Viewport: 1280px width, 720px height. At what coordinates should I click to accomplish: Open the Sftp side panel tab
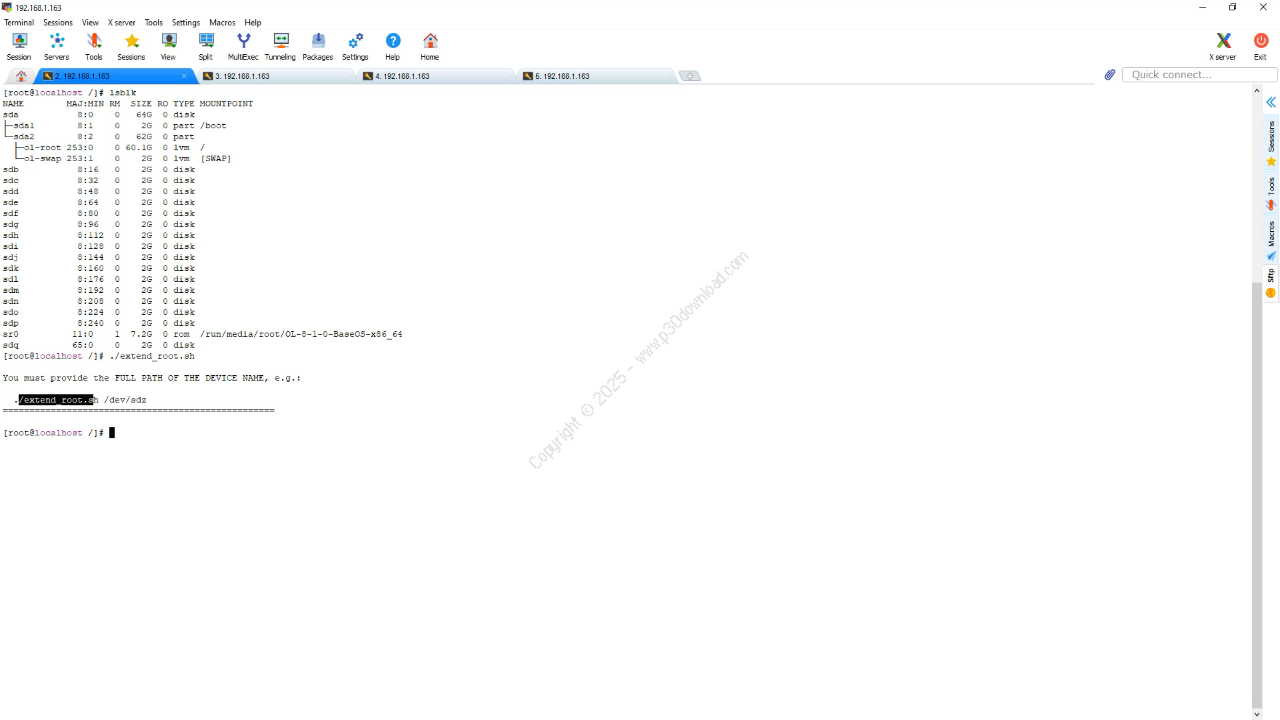click(1271, 283)
